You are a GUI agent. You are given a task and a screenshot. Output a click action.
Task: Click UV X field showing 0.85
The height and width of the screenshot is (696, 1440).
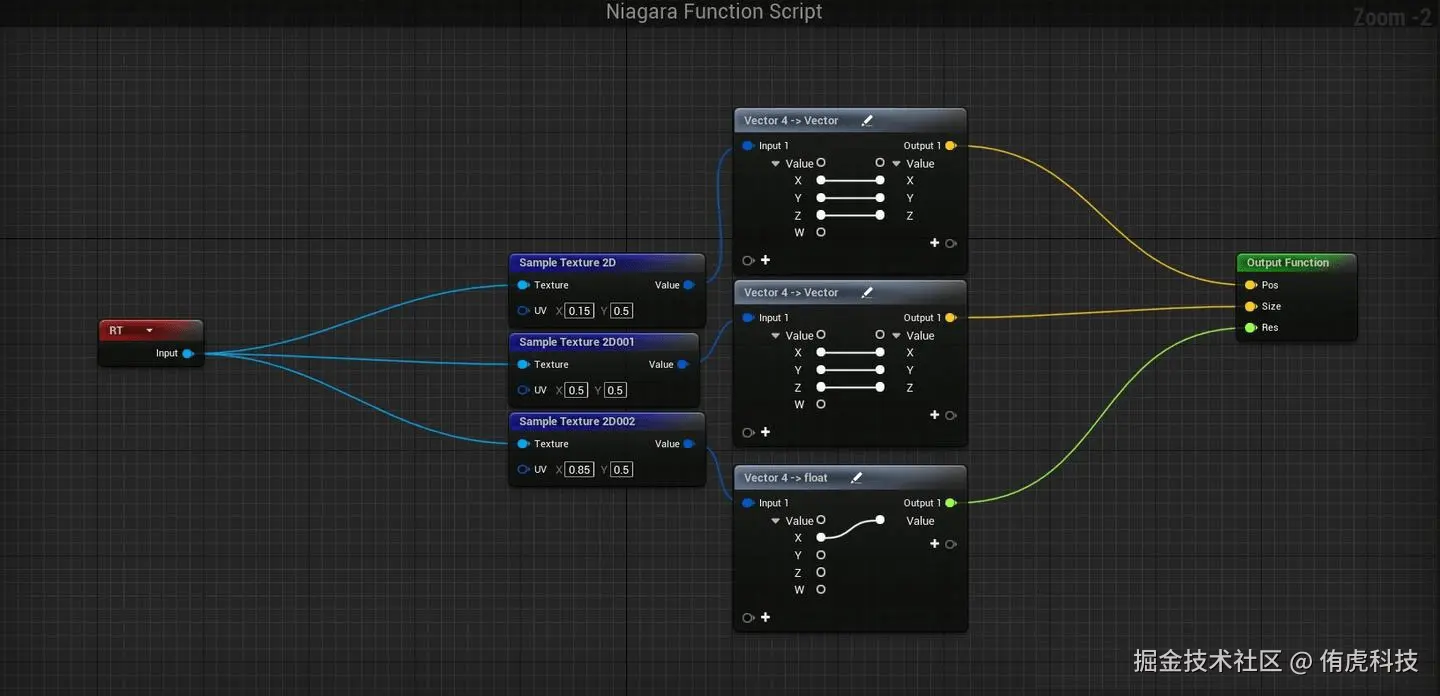[x=579, y=470]
